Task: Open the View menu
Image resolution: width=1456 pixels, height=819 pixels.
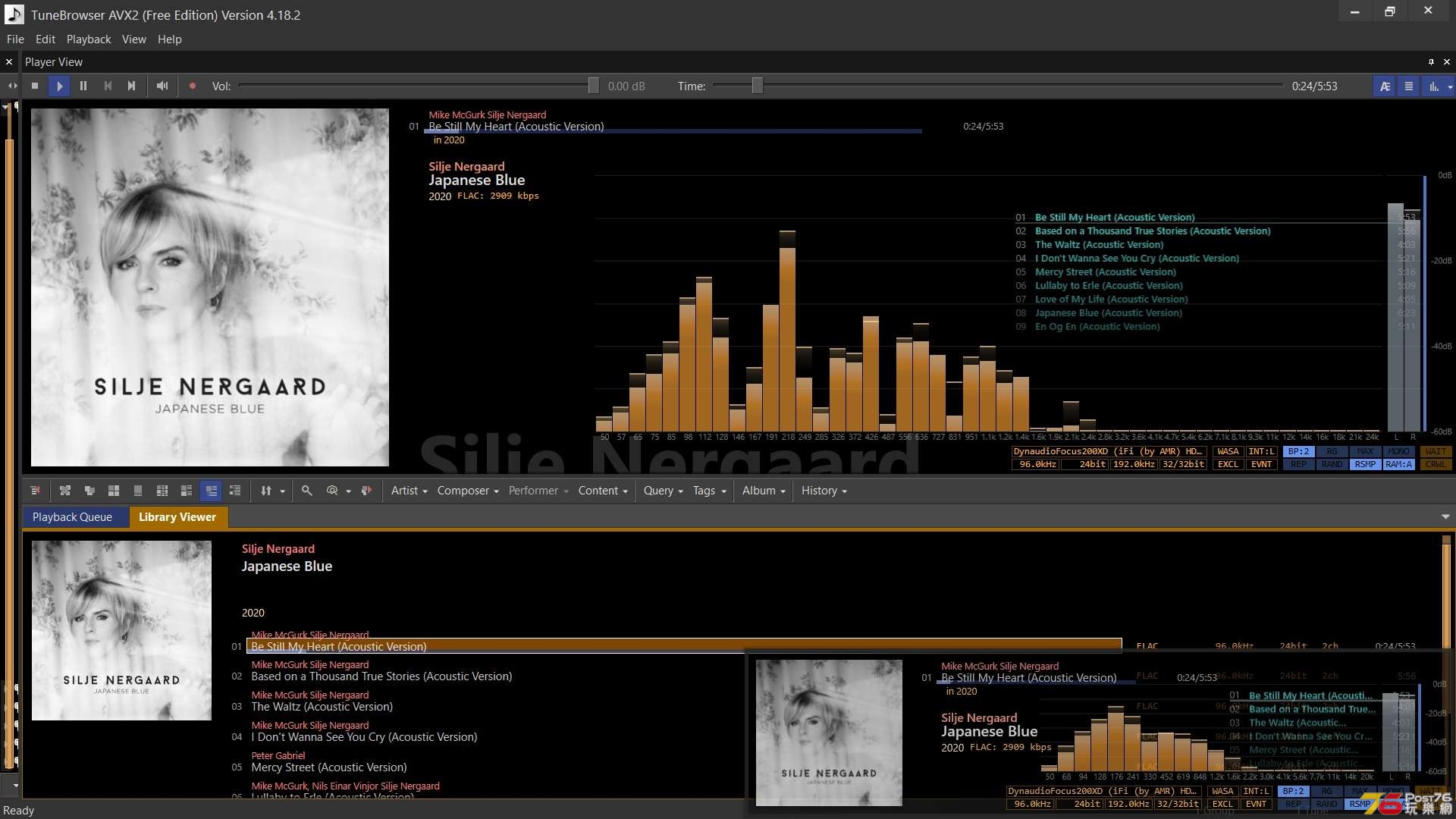Action: 134,39
